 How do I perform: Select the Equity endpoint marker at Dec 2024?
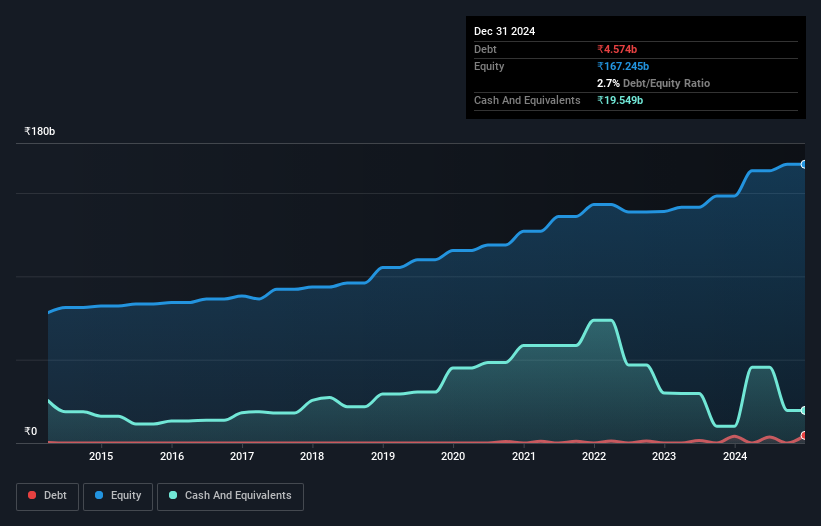point(804,164)
